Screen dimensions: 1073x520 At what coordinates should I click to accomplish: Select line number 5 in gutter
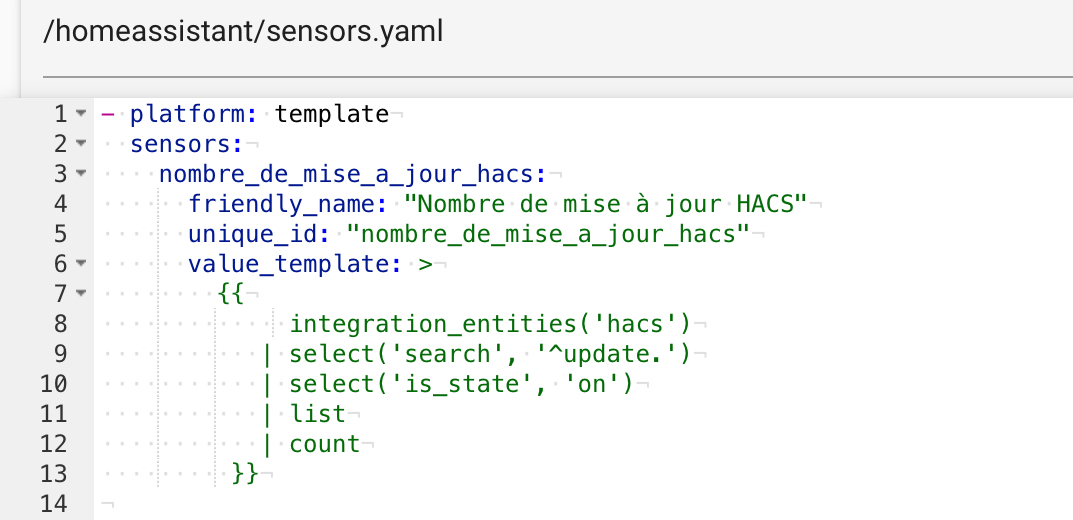pyautogui.click(x=61, y=234)
